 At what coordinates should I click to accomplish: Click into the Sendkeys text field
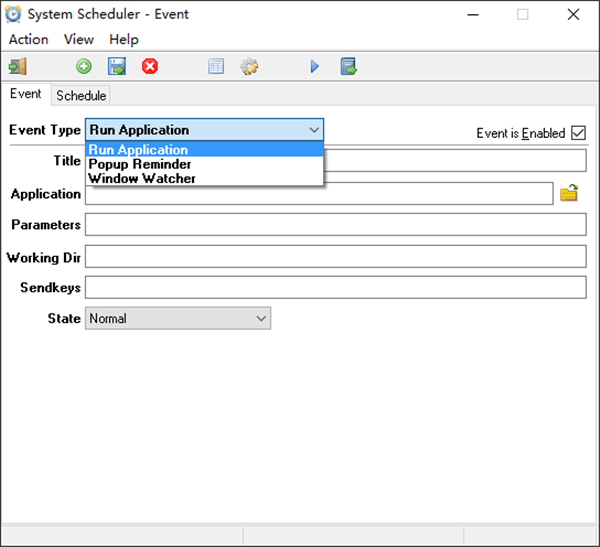(336, 287)
